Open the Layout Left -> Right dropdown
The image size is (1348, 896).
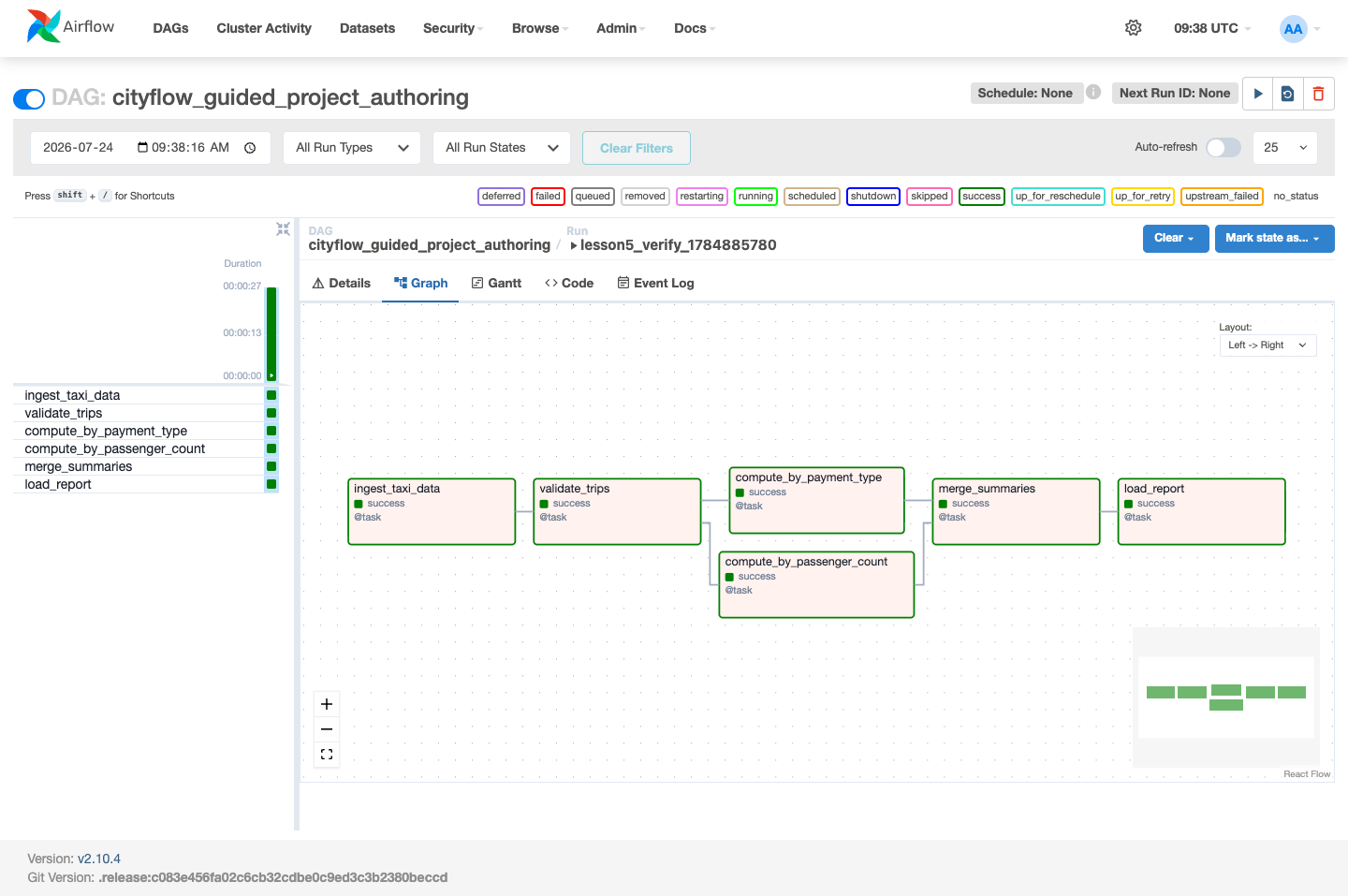tap(1267, 345)
